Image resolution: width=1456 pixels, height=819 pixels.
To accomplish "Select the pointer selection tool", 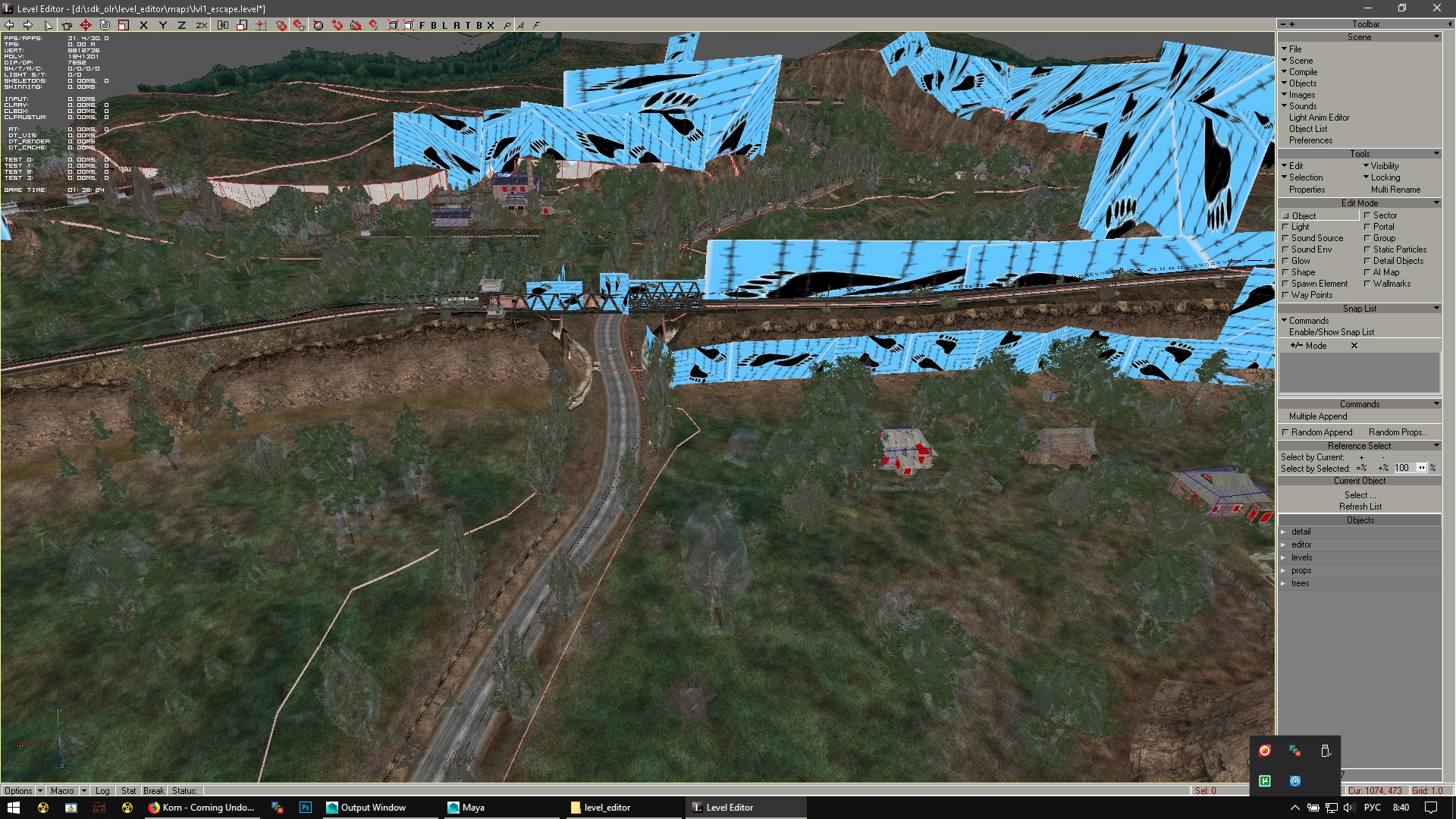I will click(x=49, y=25).
